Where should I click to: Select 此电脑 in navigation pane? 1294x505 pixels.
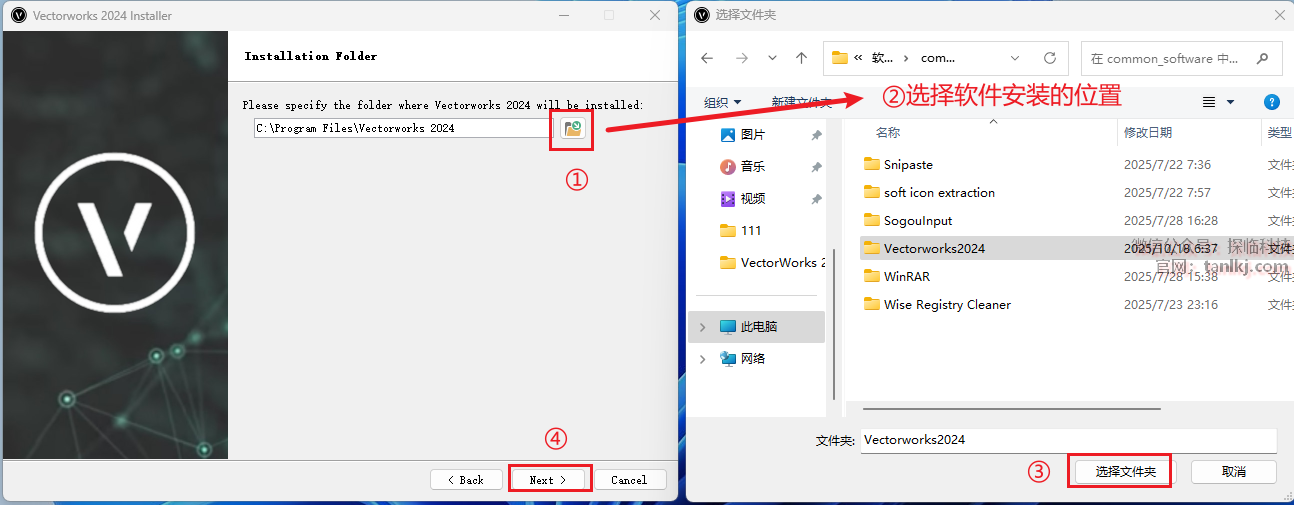(757, 326)
